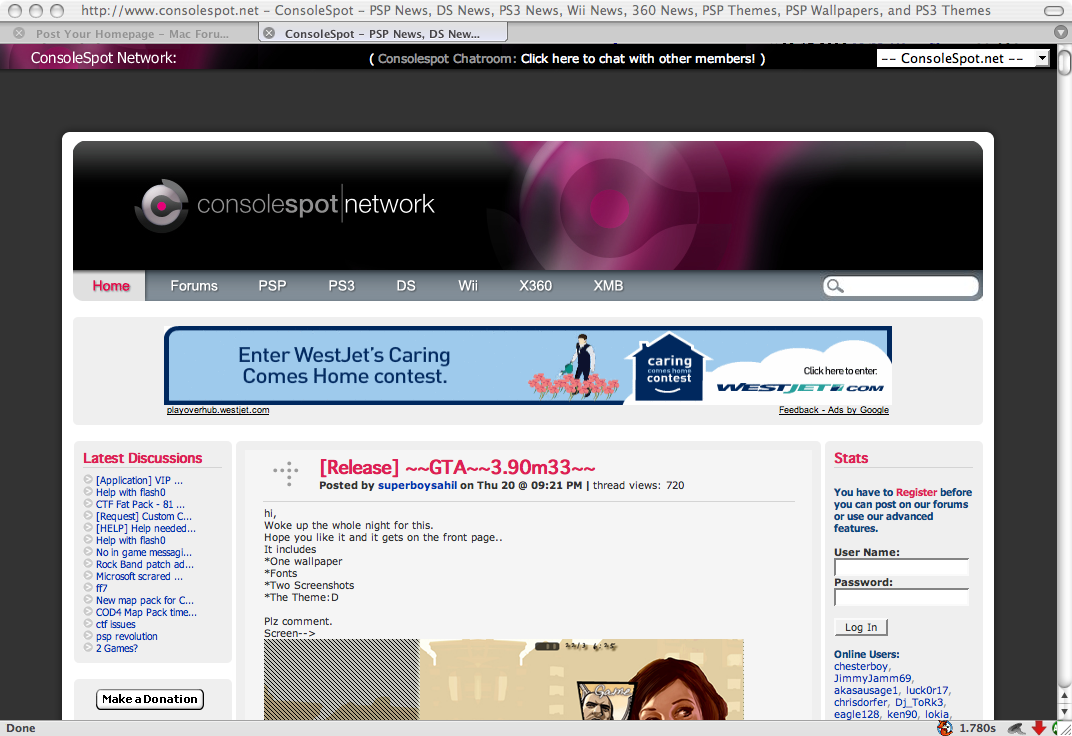1072x736 pixels.
Task: Click the vertical scrollbar down arrow
Action: [x=1064, y=712]
